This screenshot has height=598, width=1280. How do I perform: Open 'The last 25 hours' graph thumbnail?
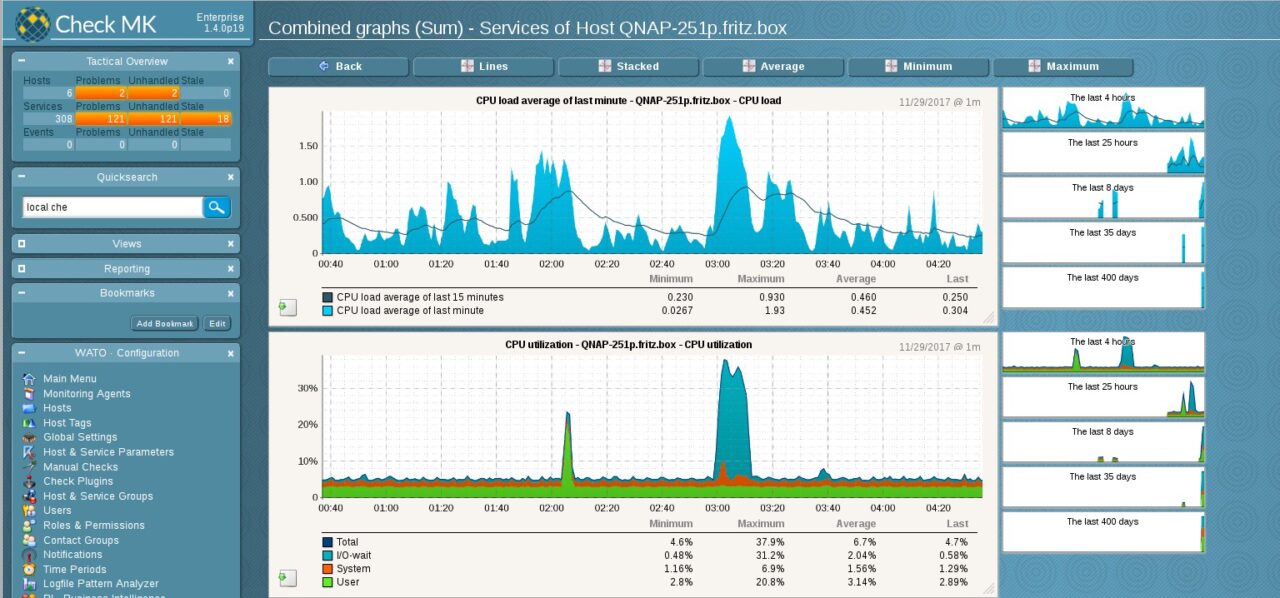coord(1102,152)
